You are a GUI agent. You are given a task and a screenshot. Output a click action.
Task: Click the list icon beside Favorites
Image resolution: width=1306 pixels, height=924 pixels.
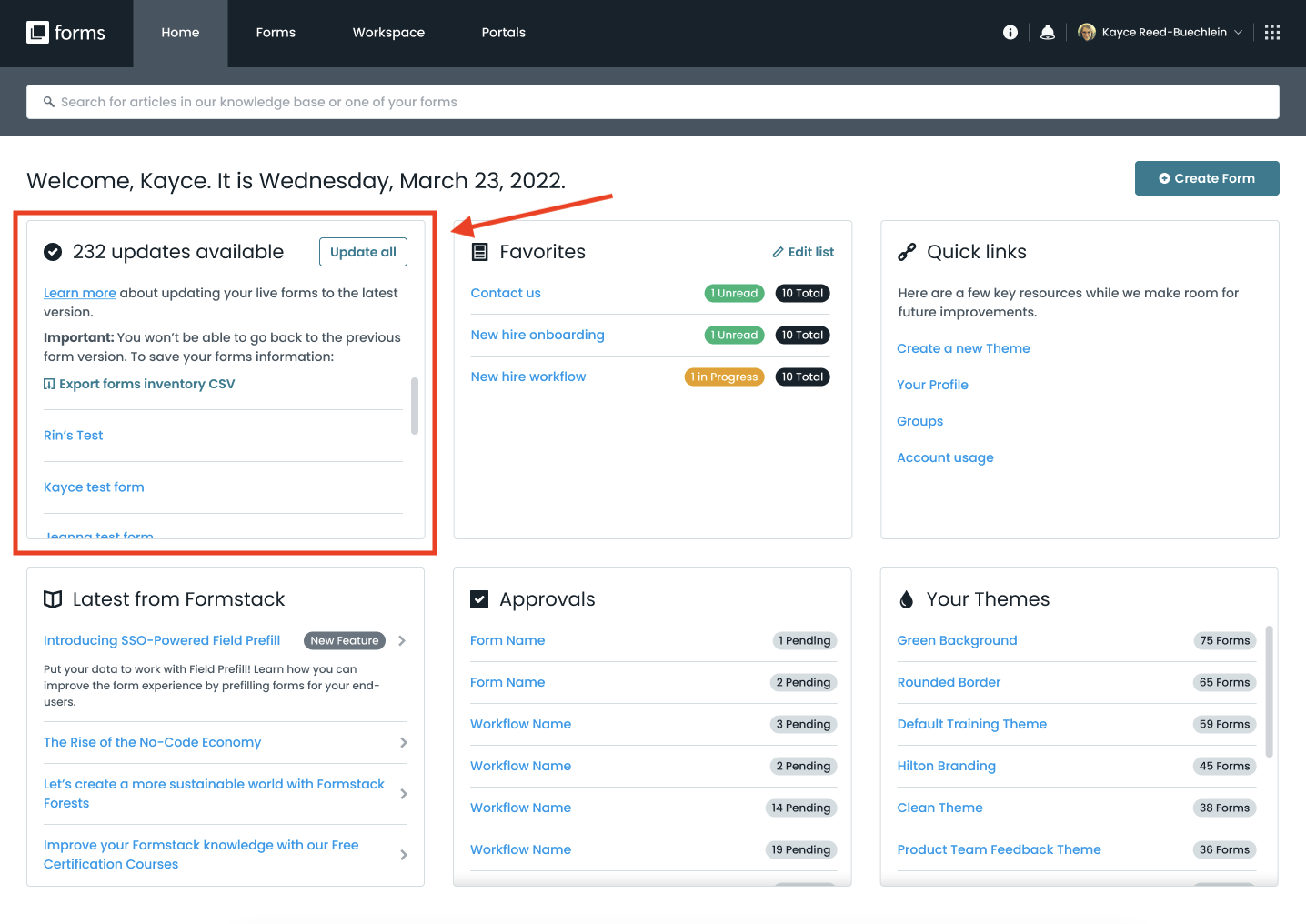(x=480, y=252)
